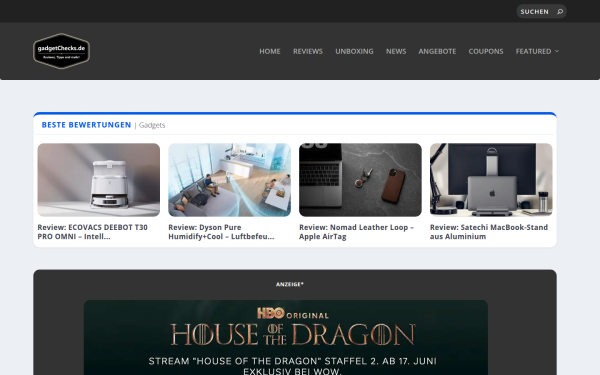
Task: Open Review: Satechi MacBook-Stand aus Aluminium
Action: tap(489, 232)
